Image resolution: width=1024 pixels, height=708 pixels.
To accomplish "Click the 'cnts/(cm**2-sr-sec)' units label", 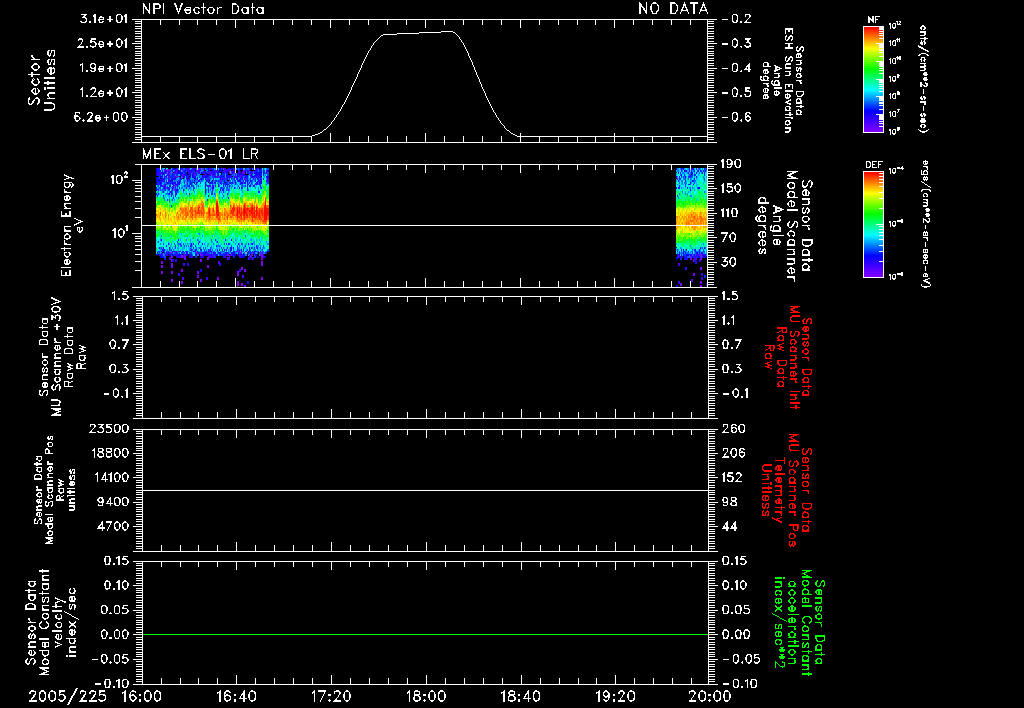I will [923, 78].
